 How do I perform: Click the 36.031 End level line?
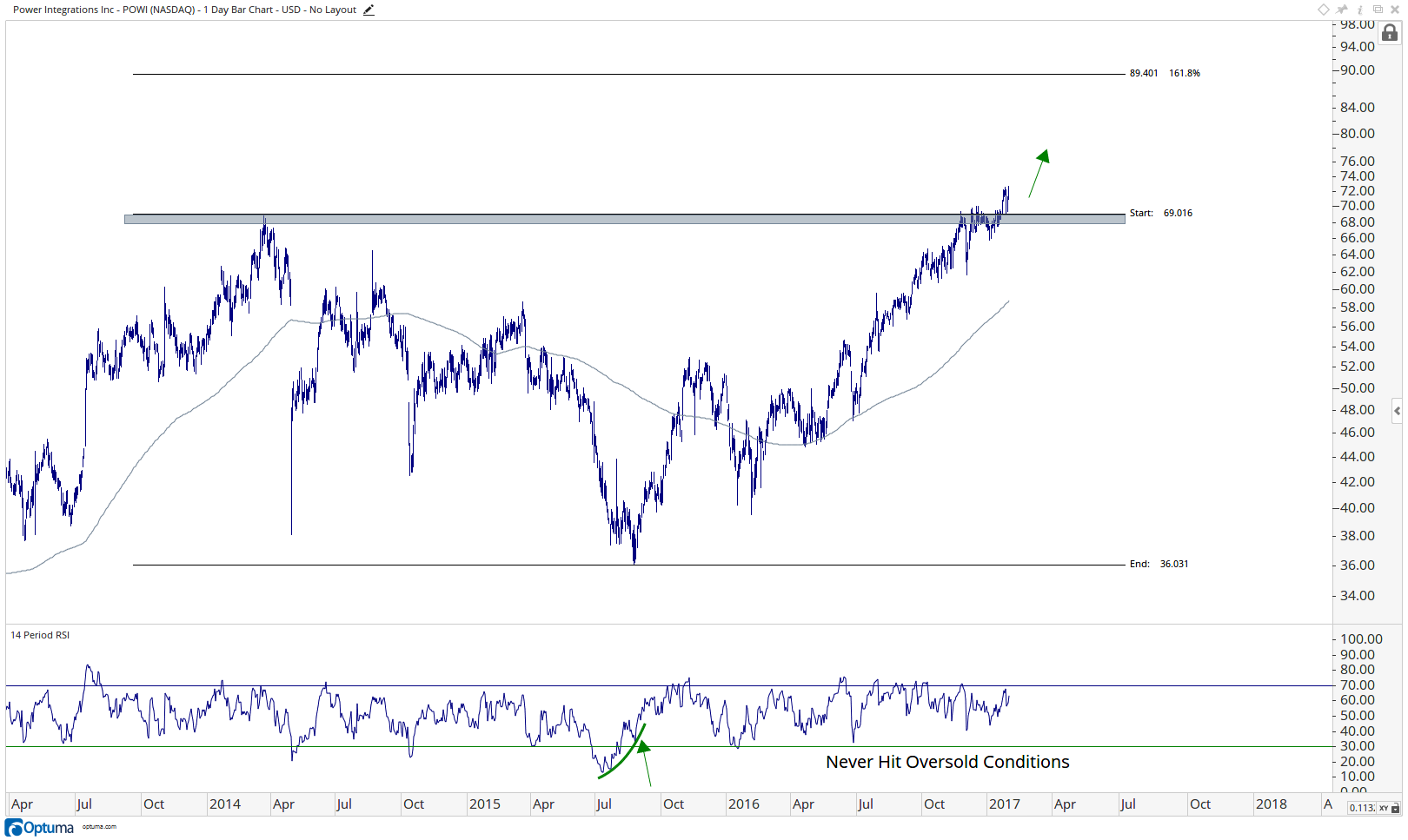pos(628,565)
